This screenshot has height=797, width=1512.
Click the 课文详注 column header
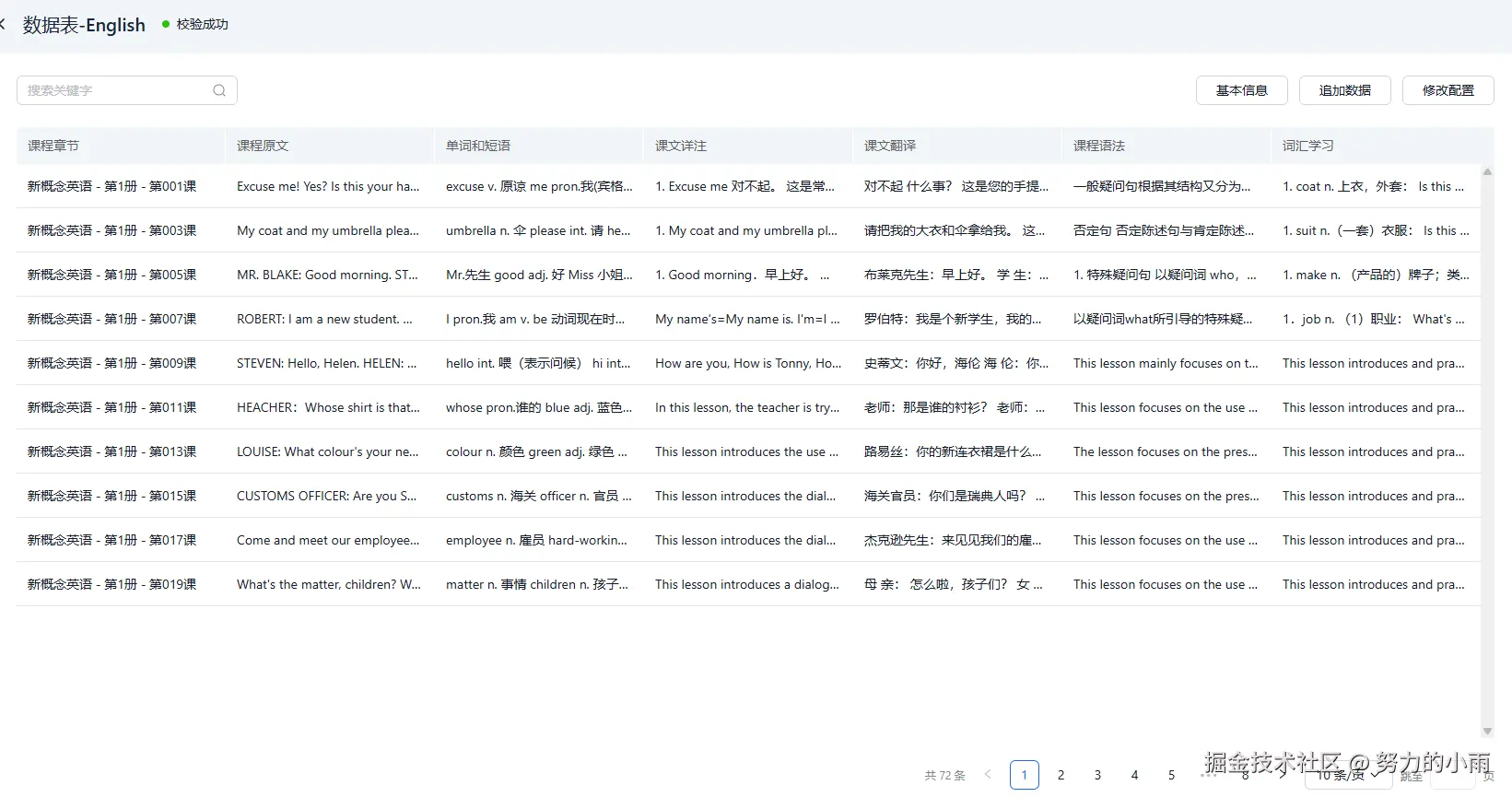point(748,146)
